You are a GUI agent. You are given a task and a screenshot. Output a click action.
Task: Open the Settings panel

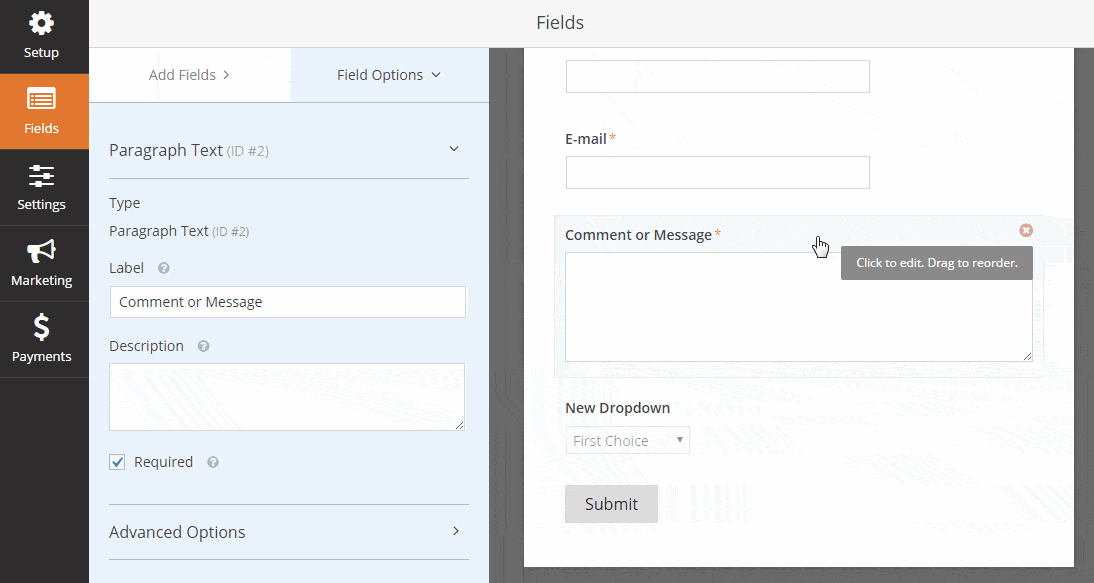(x=41, y=188)
